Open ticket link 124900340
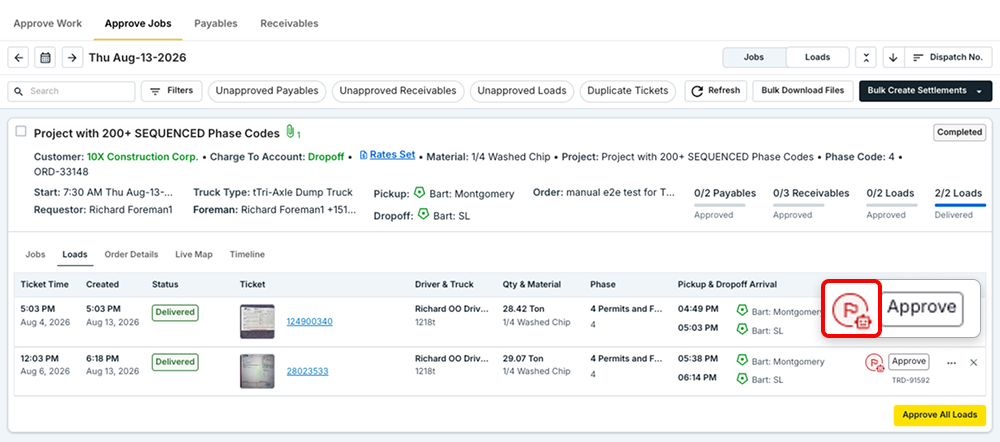 coord(309,321)
